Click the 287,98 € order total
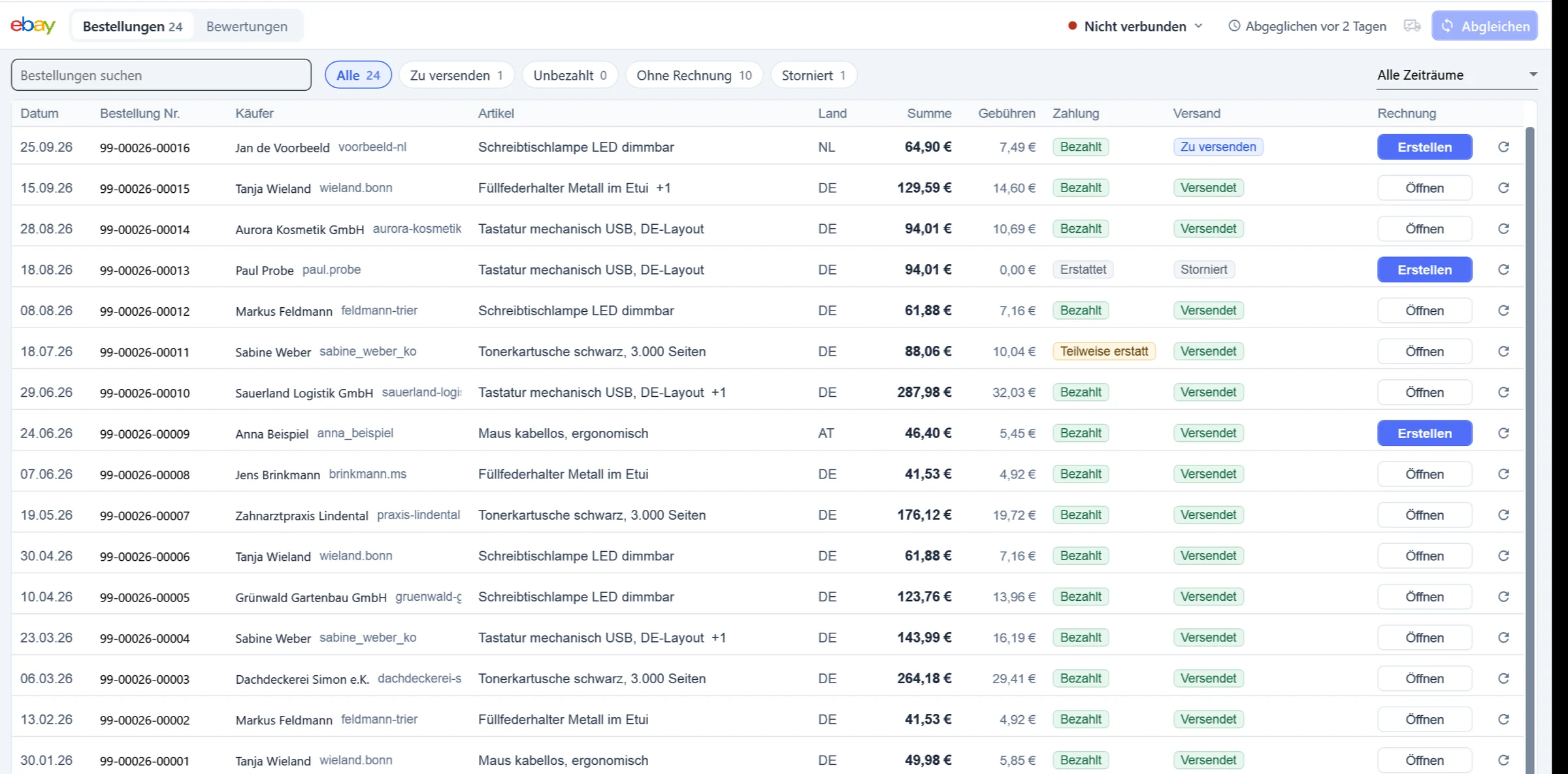Viewport: 1568px width, 774px height. [x=924, y=392]
